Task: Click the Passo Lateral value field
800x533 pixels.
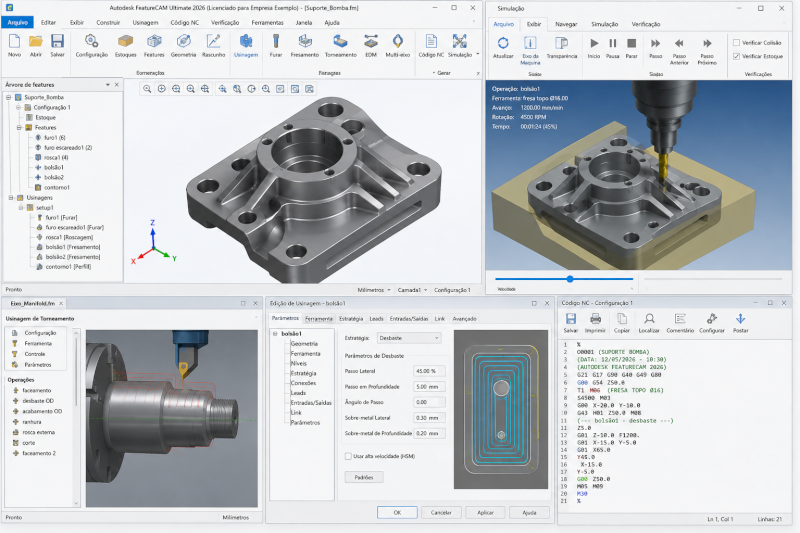Action: coord(429,371)
